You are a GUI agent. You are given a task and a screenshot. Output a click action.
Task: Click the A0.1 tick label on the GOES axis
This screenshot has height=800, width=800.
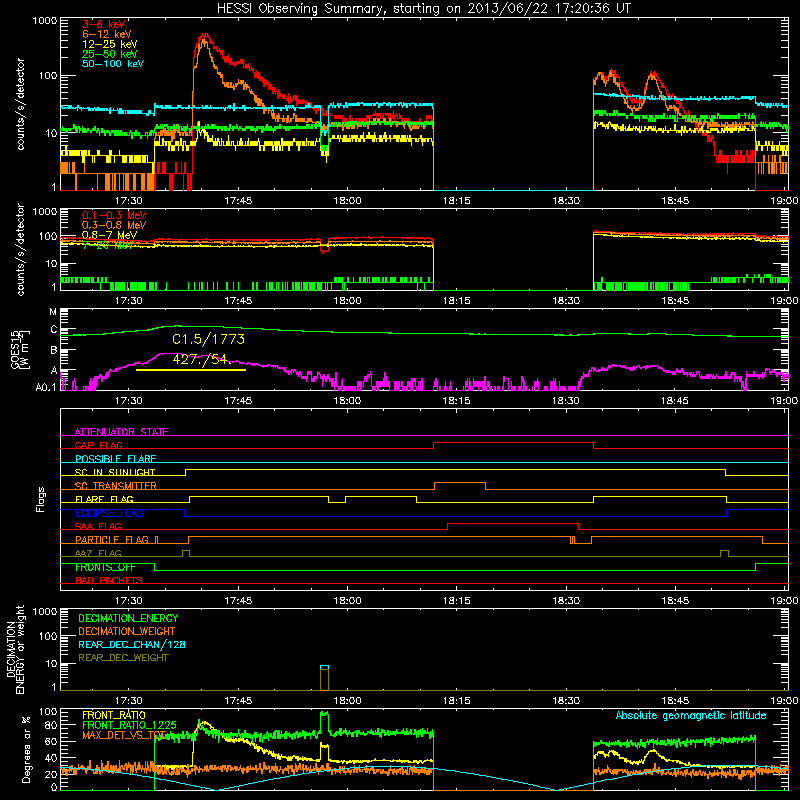46,387
